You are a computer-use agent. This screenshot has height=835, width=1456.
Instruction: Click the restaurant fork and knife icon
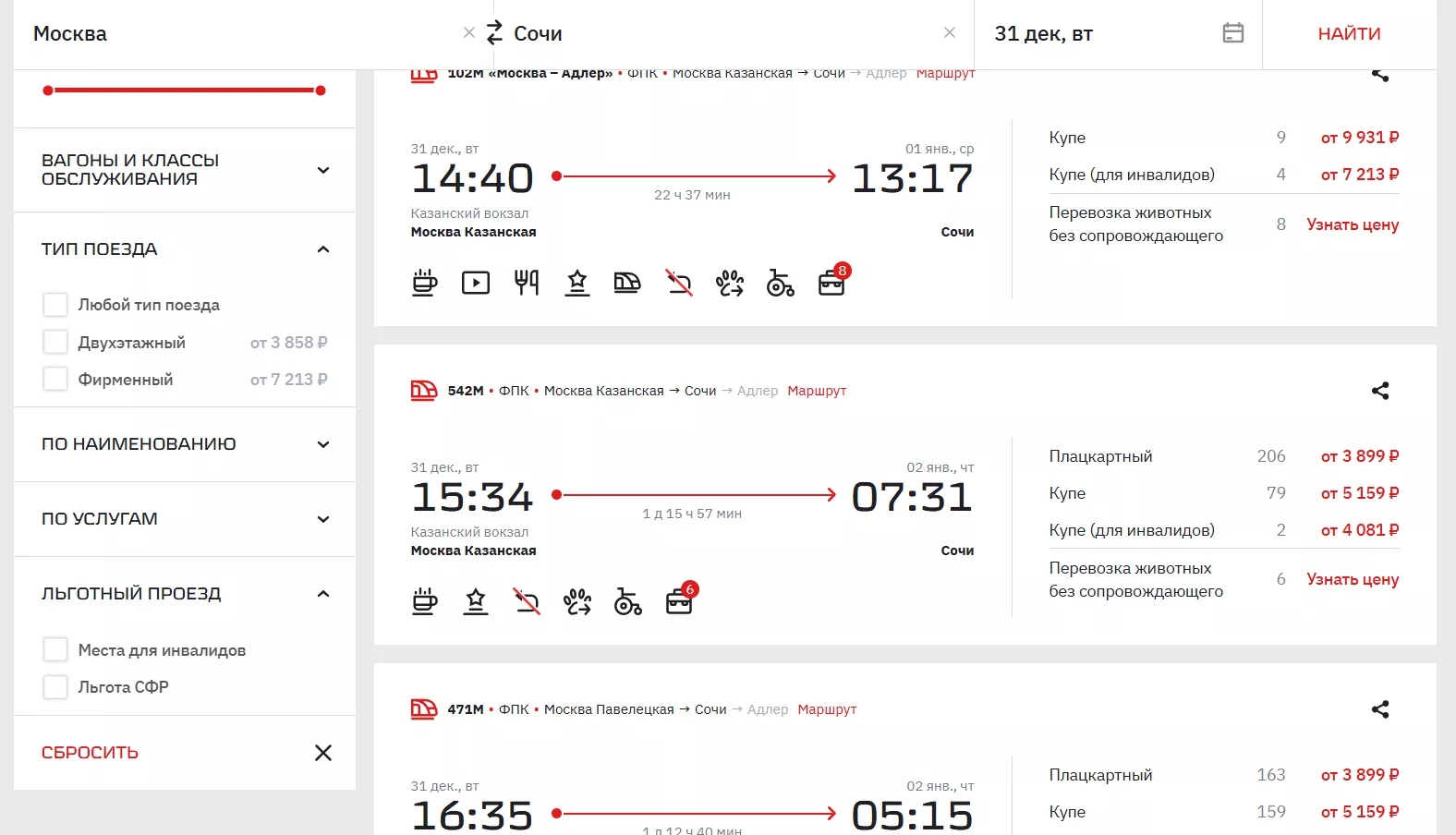coord(527,283)
